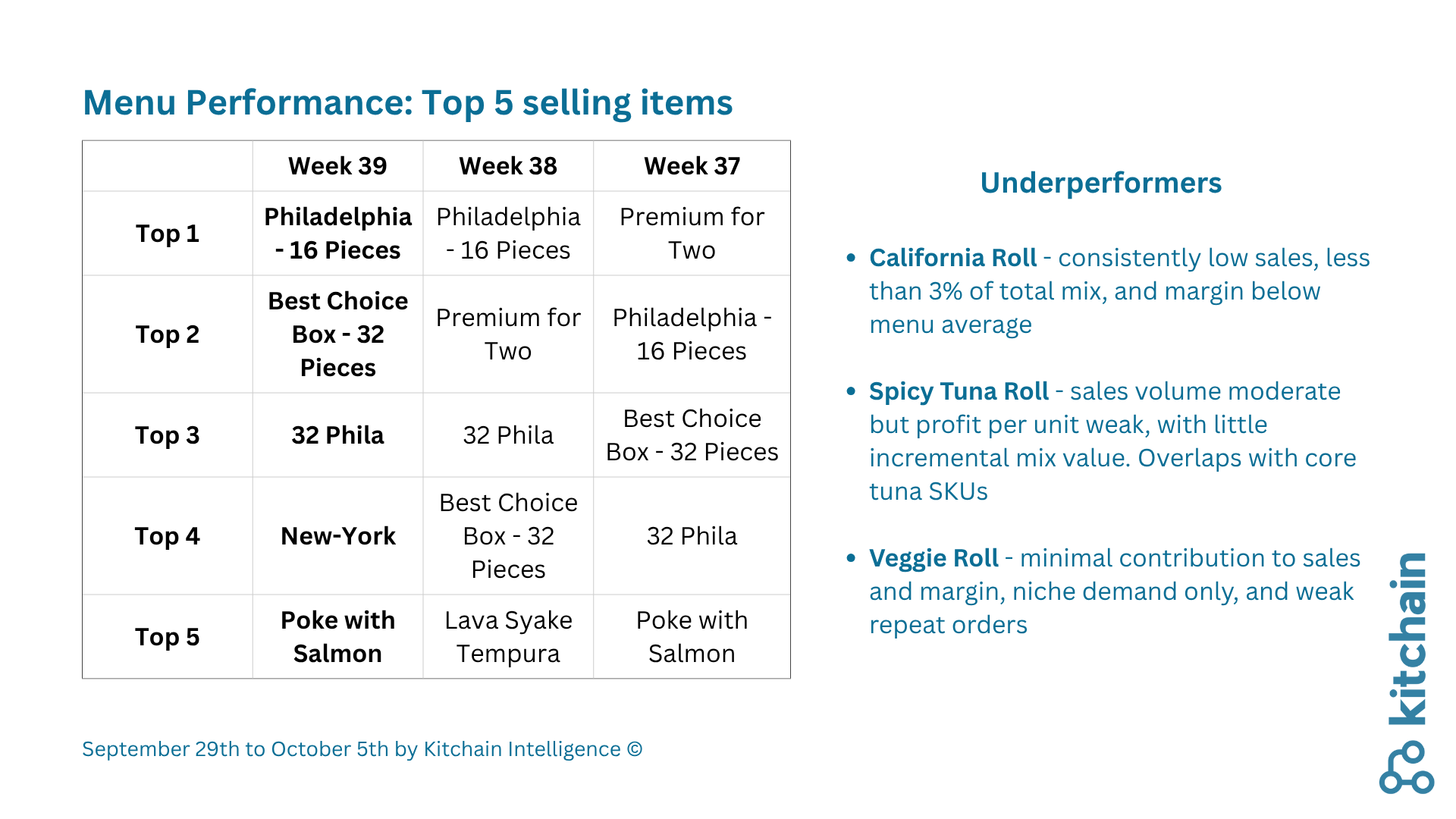The height and width of the screenshot is (819, 1456).
Task: Click the Top 5 row label
Action: pyautogui.click(x=167, y=637)
